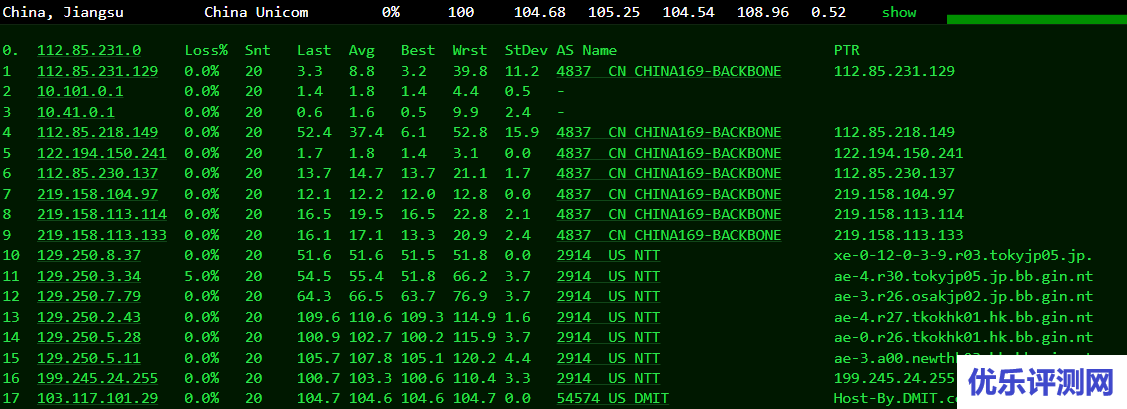This screenshot has width=1127, height=409.
Task: Click the "Snt" column header
Action: [x=258, y=50]
